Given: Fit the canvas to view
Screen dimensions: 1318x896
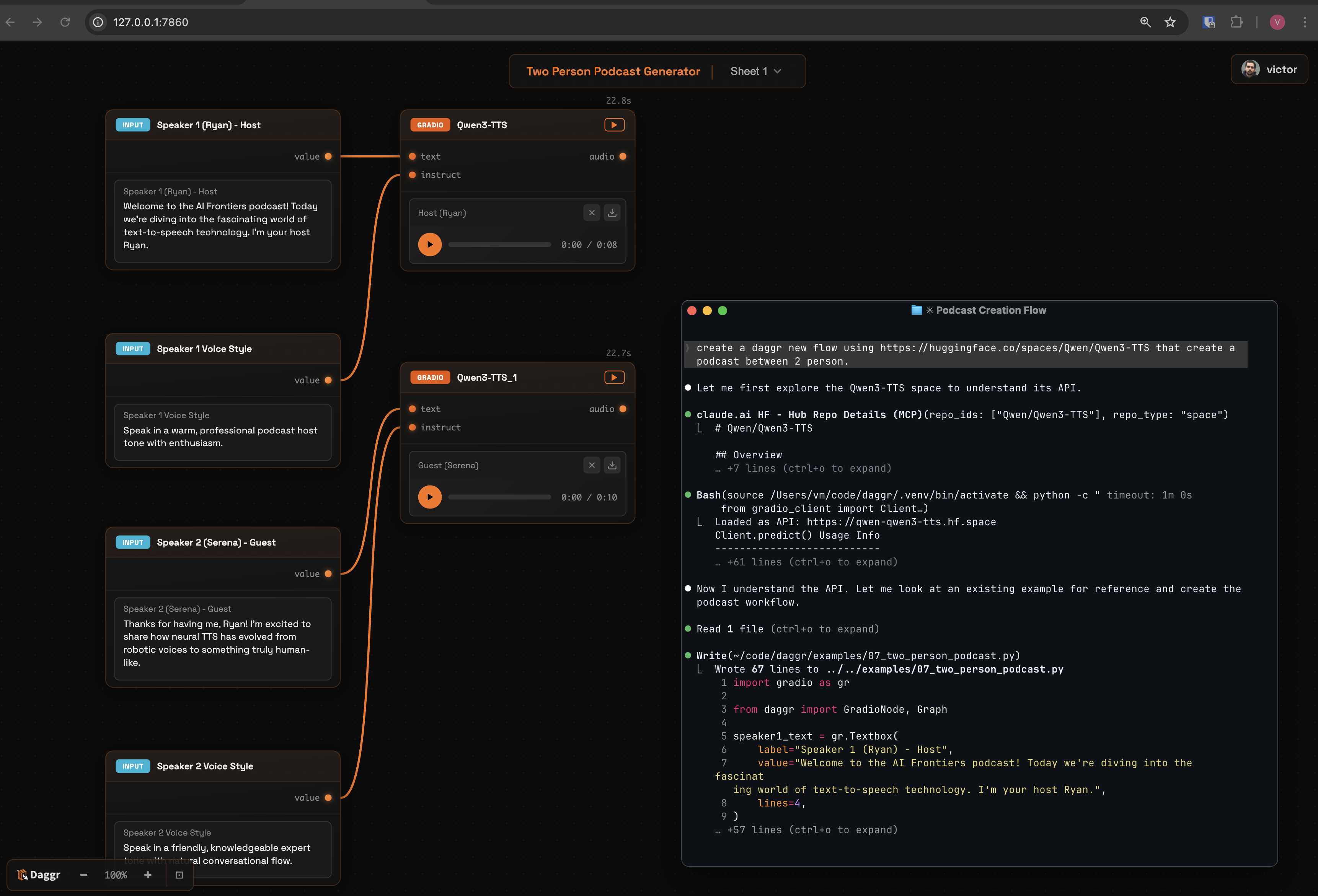Looking at the screenshot, I should tap(179, 875).
